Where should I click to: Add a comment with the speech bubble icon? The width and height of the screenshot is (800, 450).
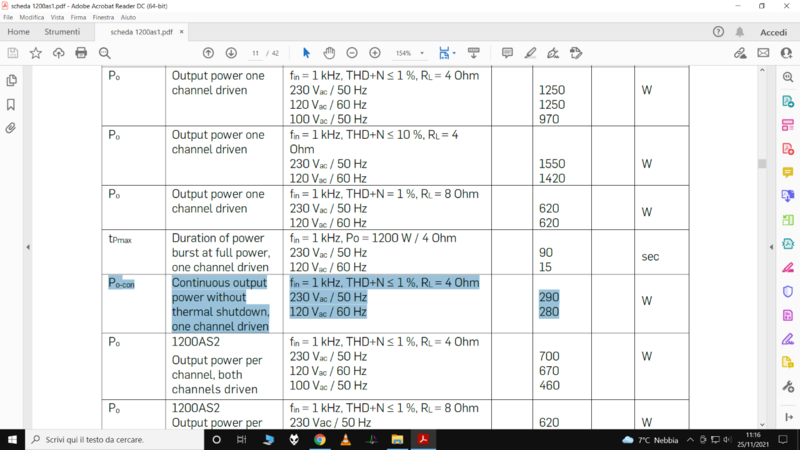[x=507, y=53]
